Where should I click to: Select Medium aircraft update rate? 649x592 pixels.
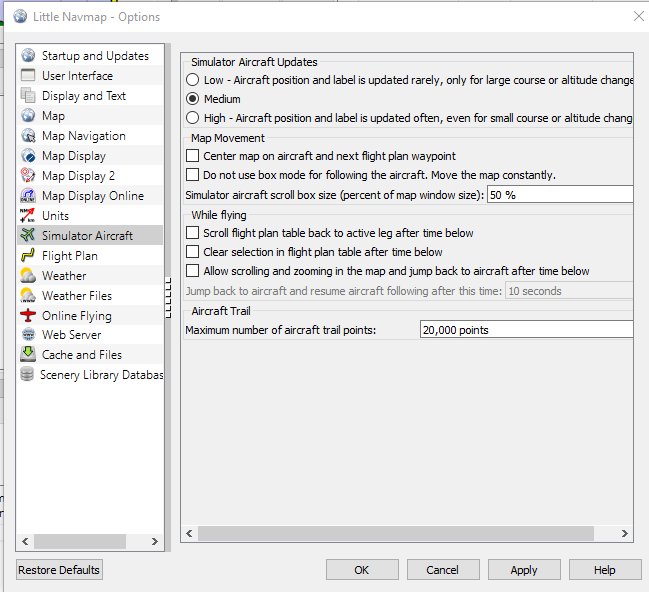click(x=192, y=99)
